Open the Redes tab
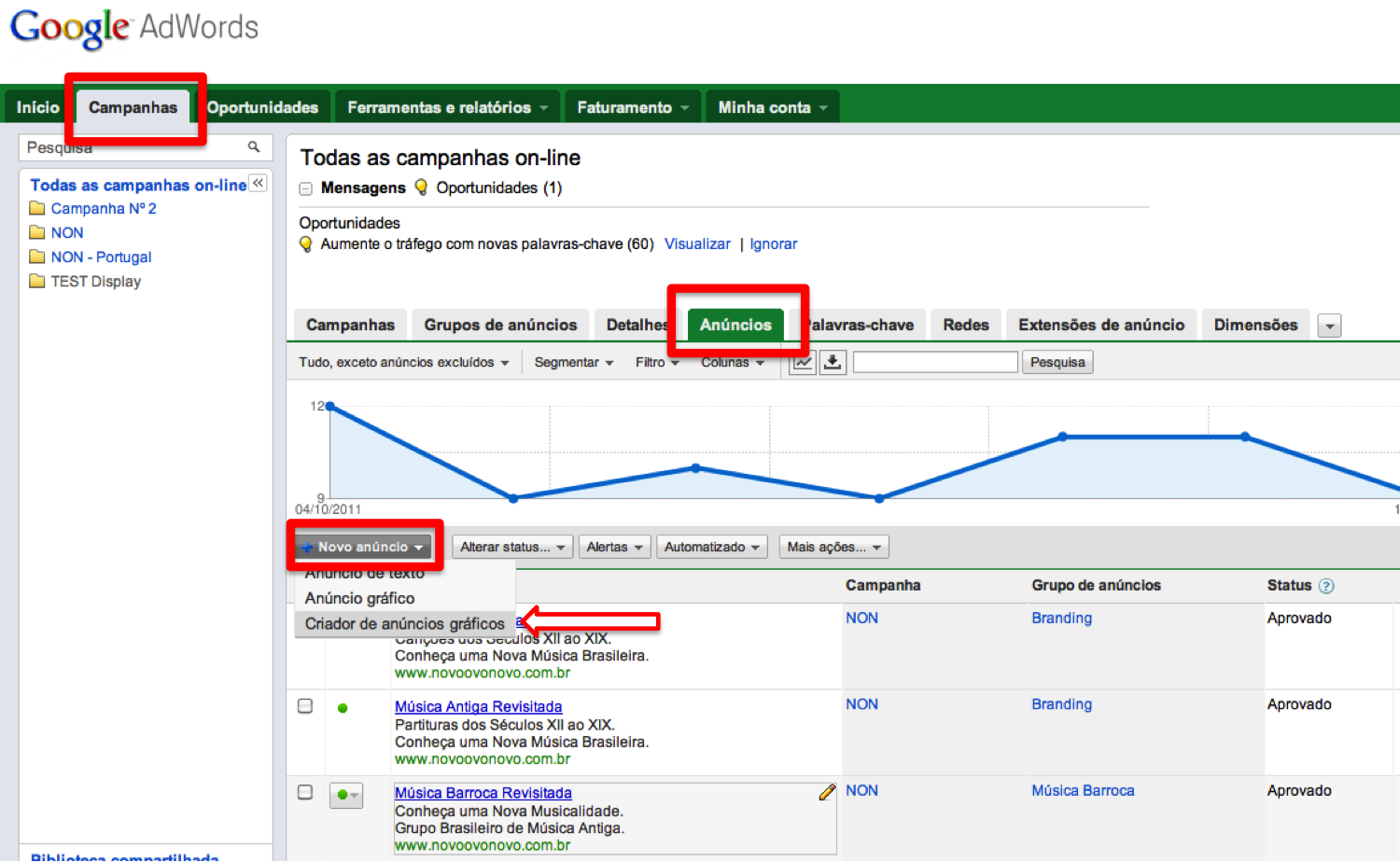 coord(965,325)
